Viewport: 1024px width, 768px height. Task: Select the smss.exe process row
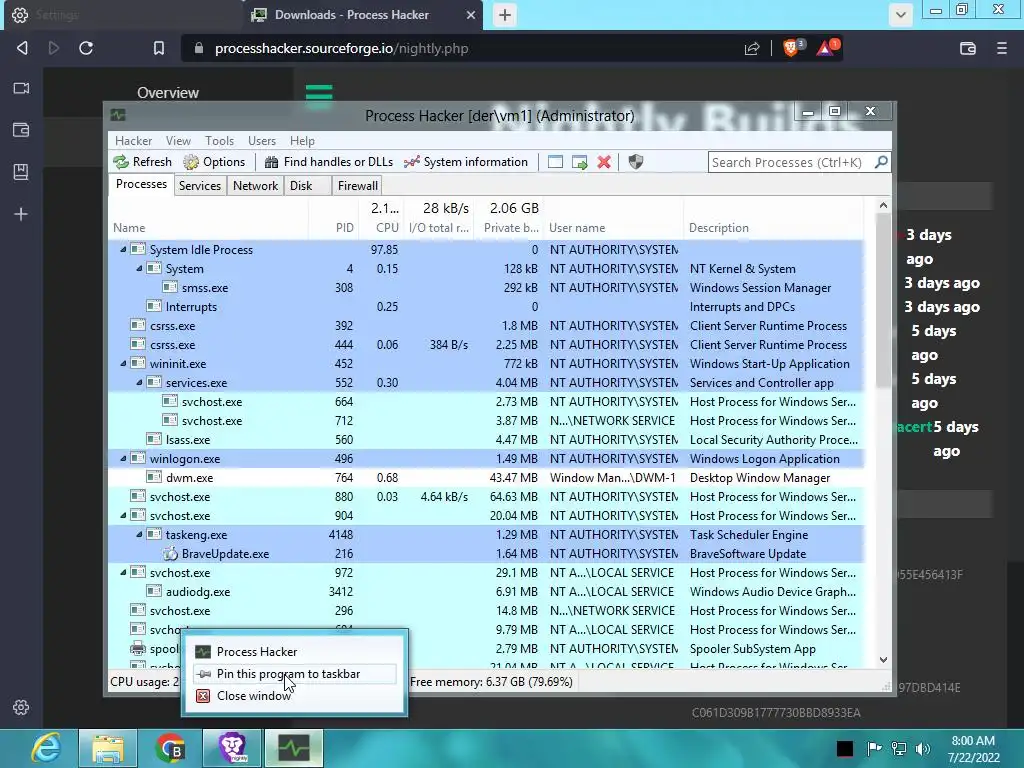pos(487,287)
